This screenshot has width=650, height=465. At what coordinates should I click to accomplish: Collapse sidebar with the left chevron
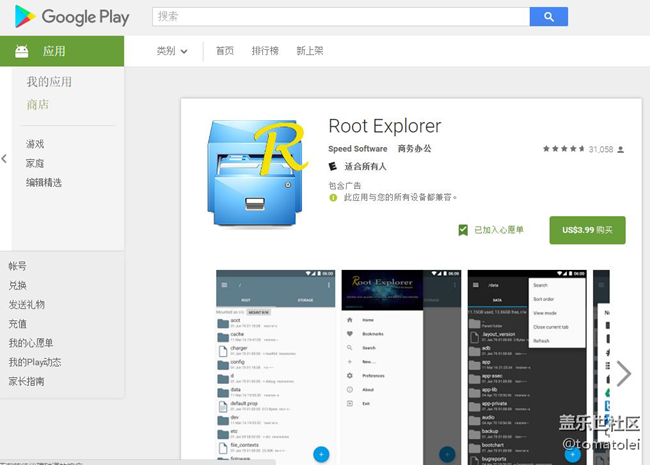coord(4,158)
